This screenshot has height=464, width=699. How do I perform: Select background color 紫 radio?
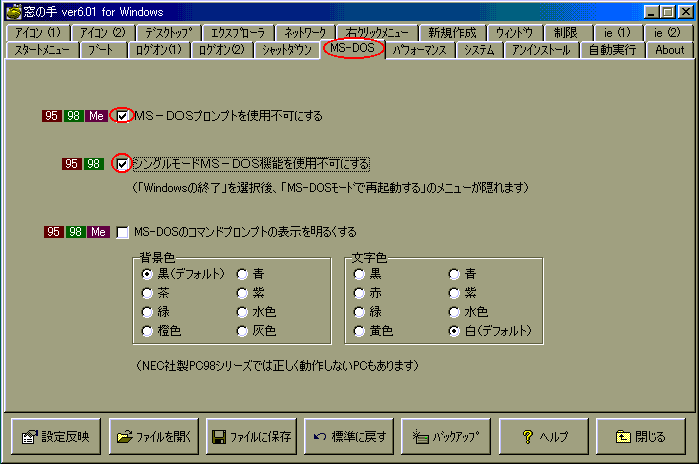tap(242, 293)
